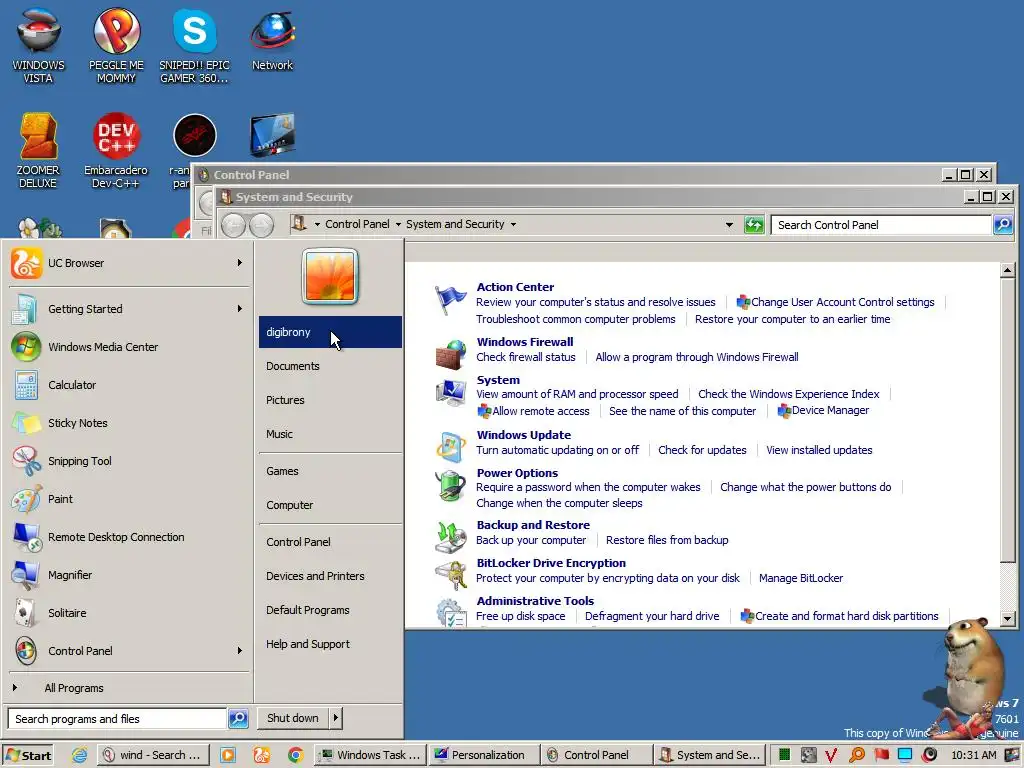The image size is (1024, 768).
Task: Click the BitLocker Drive Encryption icon
Action: [x=451, y=575]
